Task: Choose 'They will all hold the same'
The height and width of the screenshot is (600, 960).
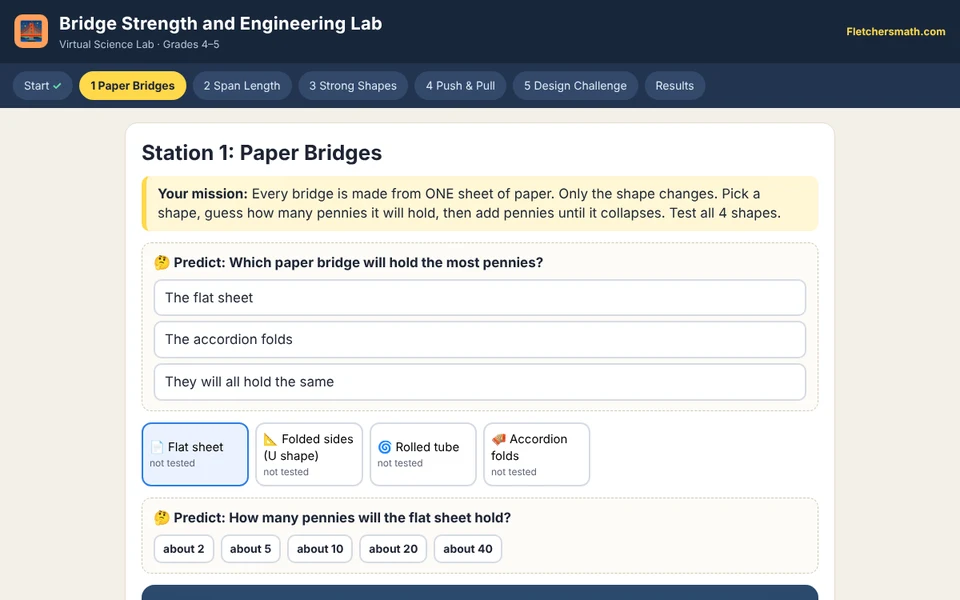Action: click(x=479, y=382)
